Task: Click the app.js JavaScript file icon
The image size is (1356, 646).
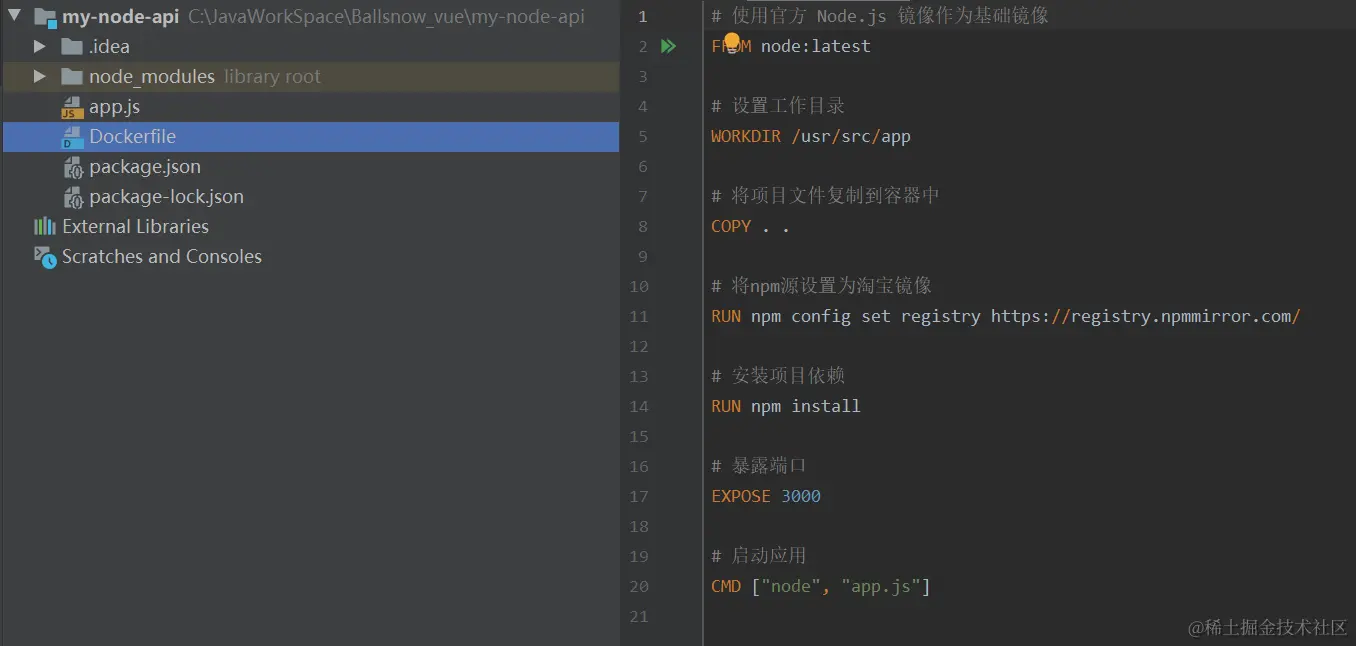Action: 72,107
